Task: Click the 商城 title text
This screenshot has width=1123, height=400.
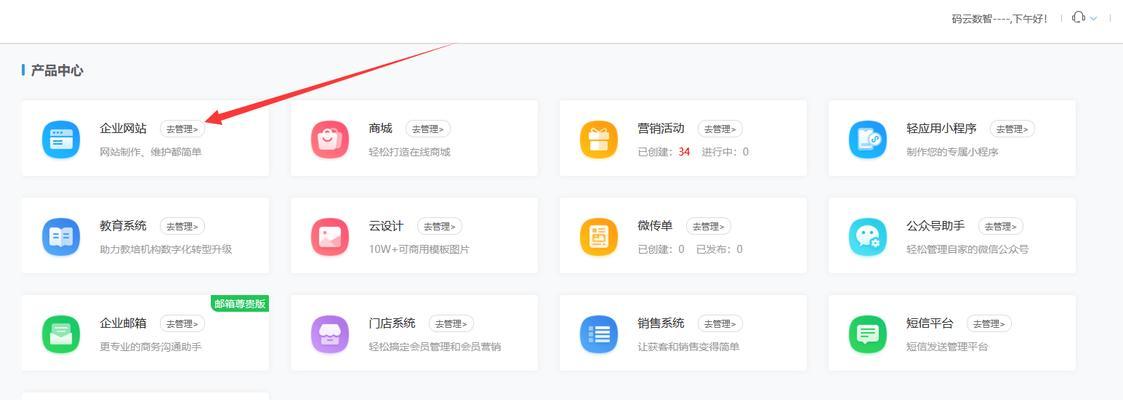Action: [x=380, y=129]
